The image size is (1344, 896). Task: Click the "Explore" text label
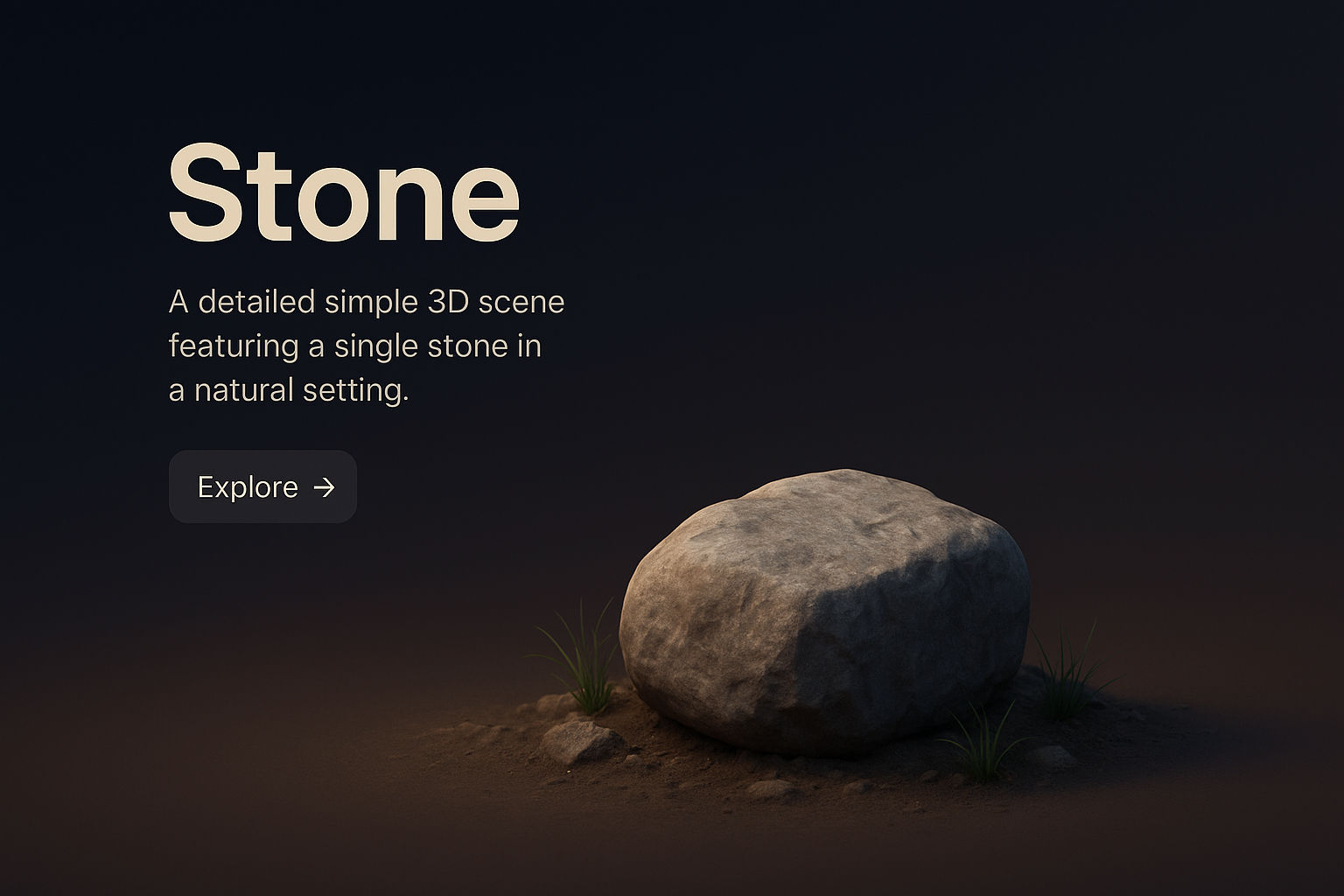click(248, 487)
